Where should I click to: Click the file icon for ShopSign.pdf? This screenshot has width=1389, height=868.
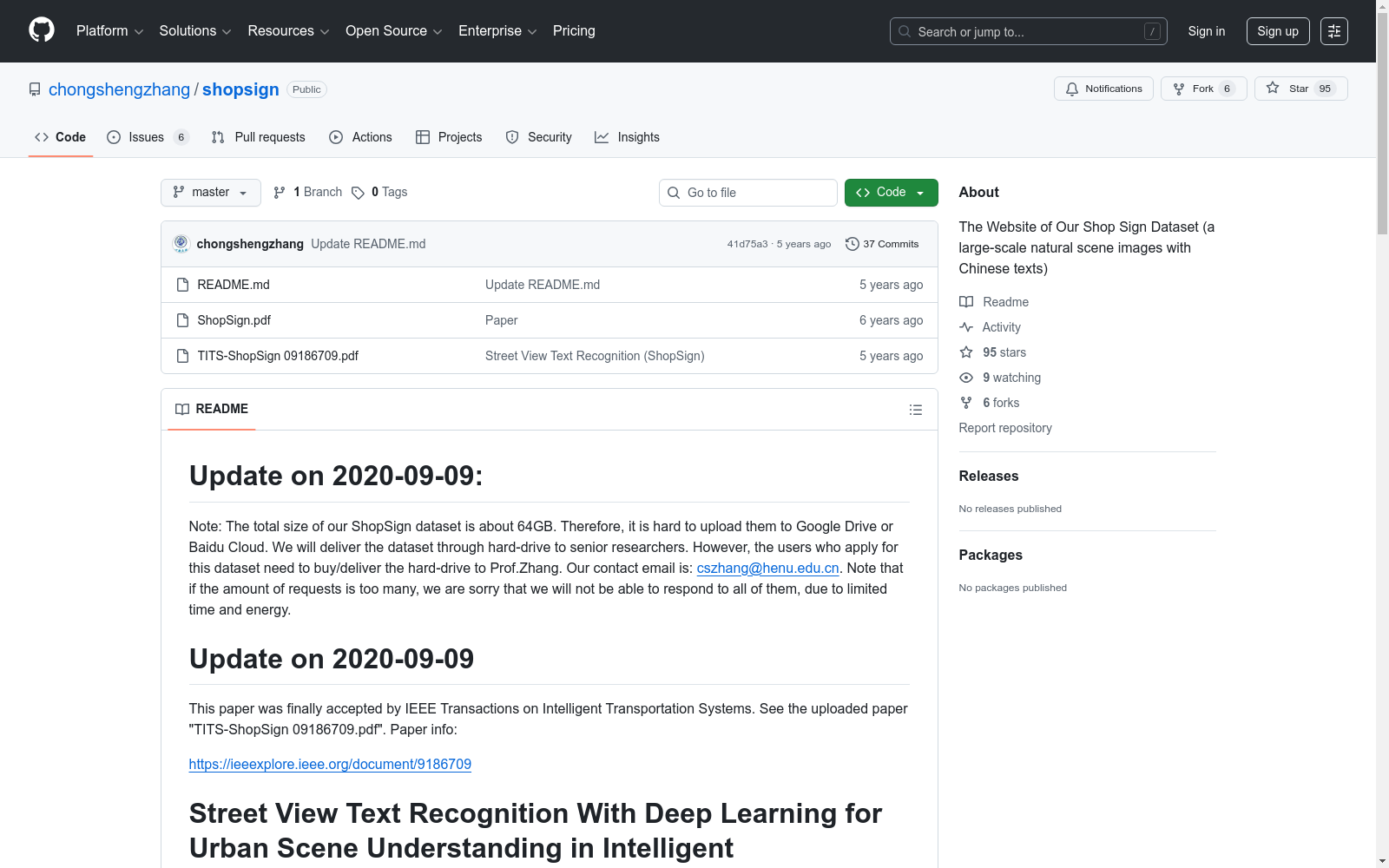click(x=182, y=320)
